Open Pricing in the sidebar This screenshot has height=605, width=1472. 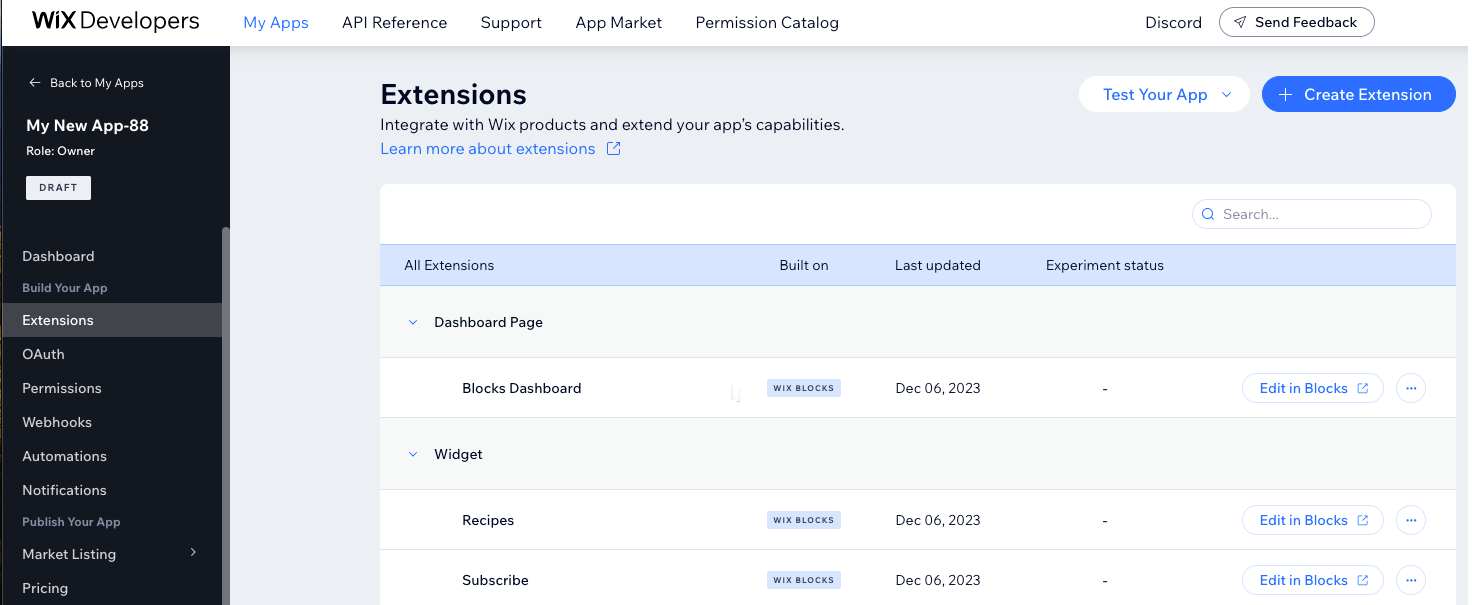45,588
